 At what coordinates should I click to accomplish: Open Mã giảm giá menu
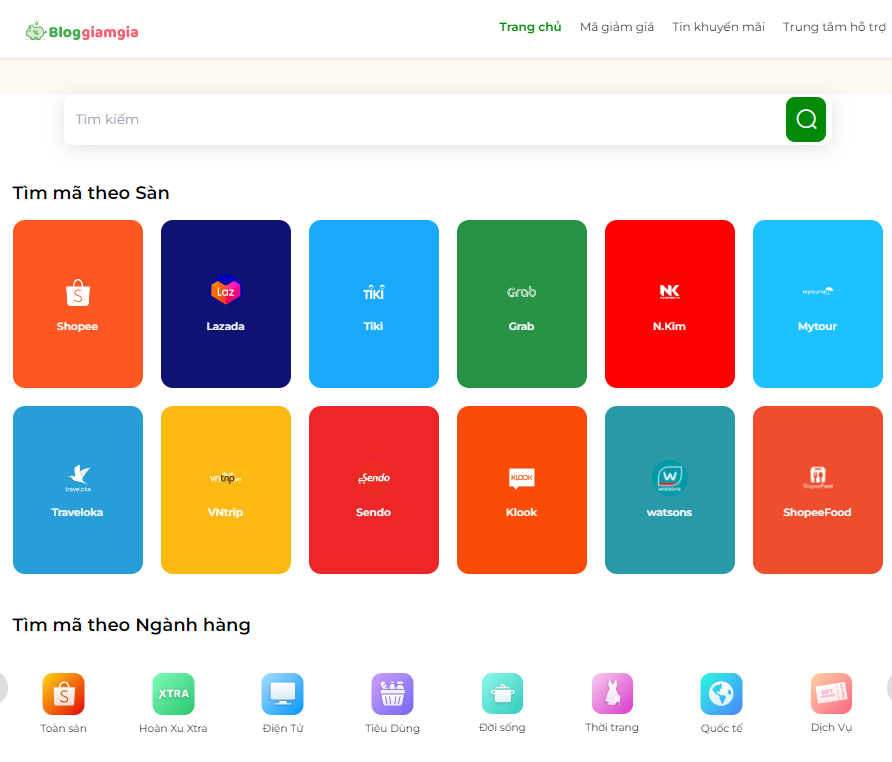pyautogui.click(x=617, y=27)
